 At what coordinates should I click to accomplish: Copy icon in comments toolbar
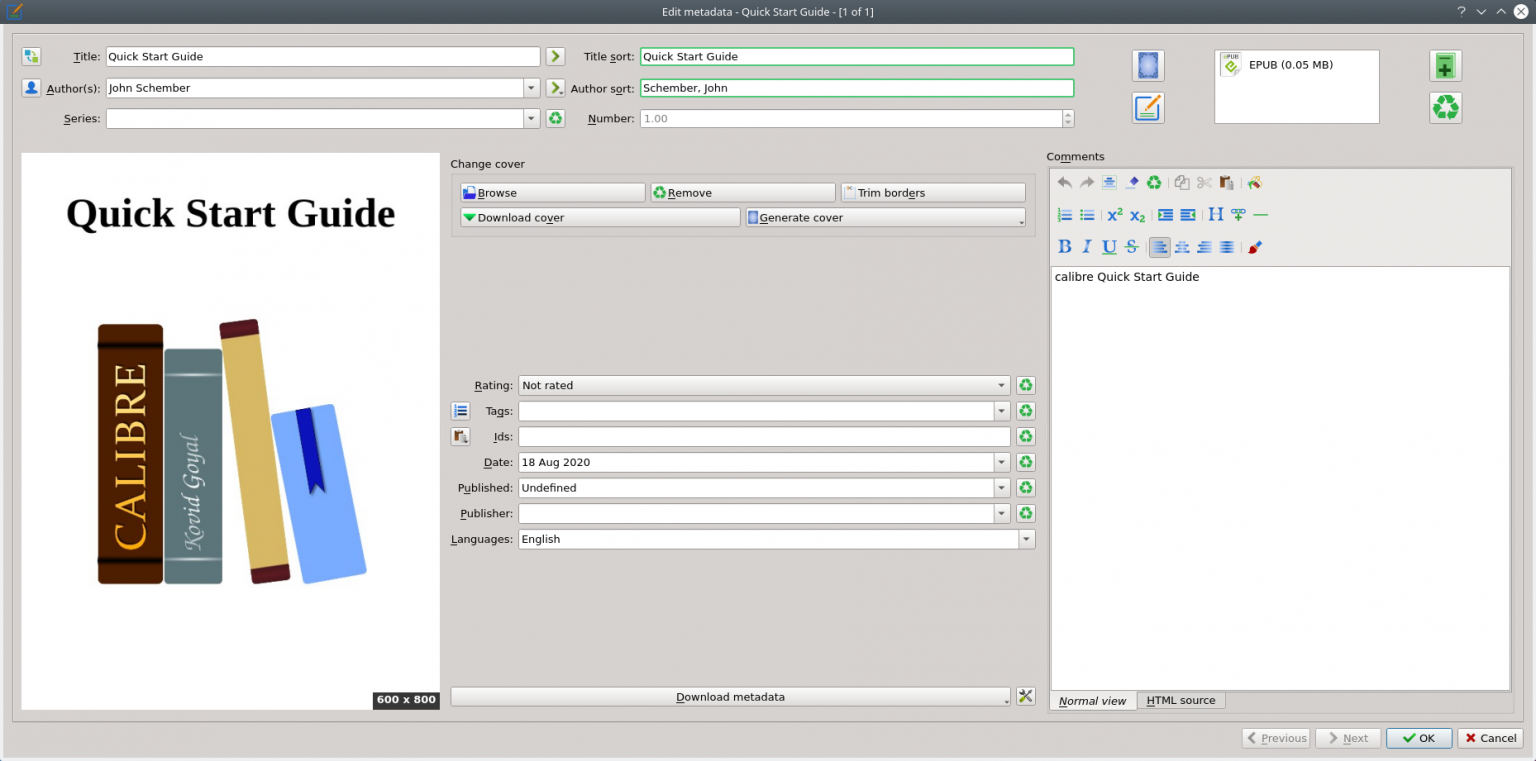tap(1182, 183)
